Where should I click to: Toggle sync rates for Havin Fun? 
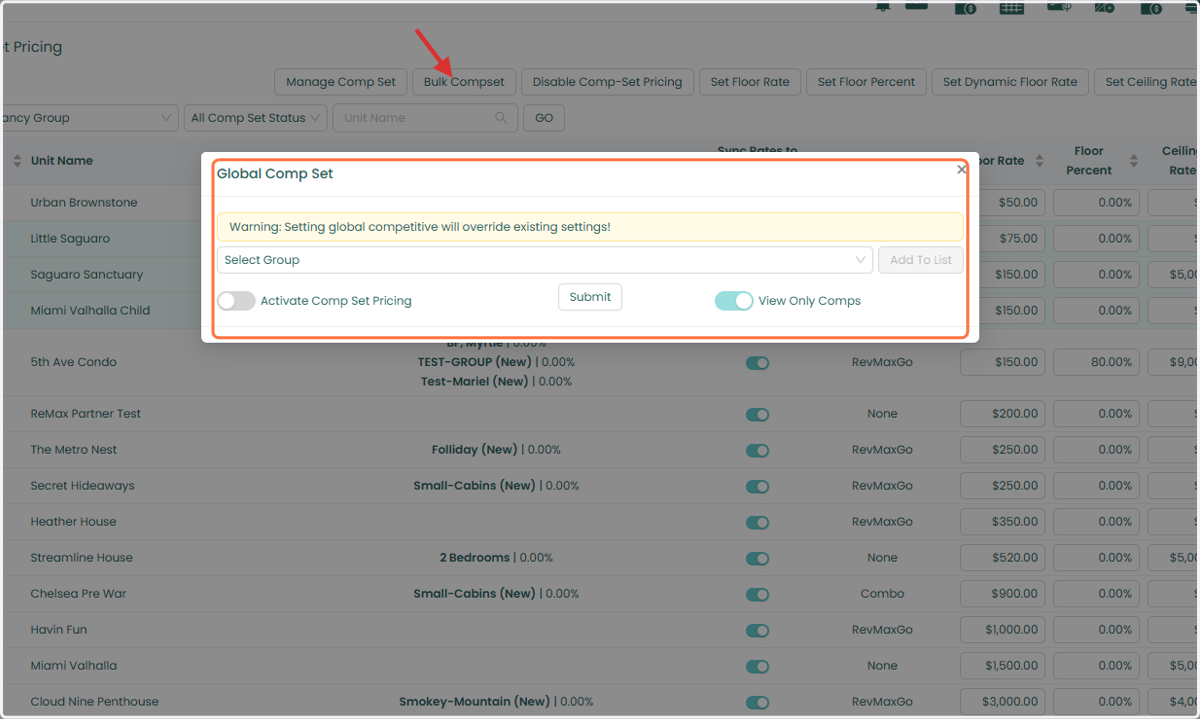click(757, 630)
